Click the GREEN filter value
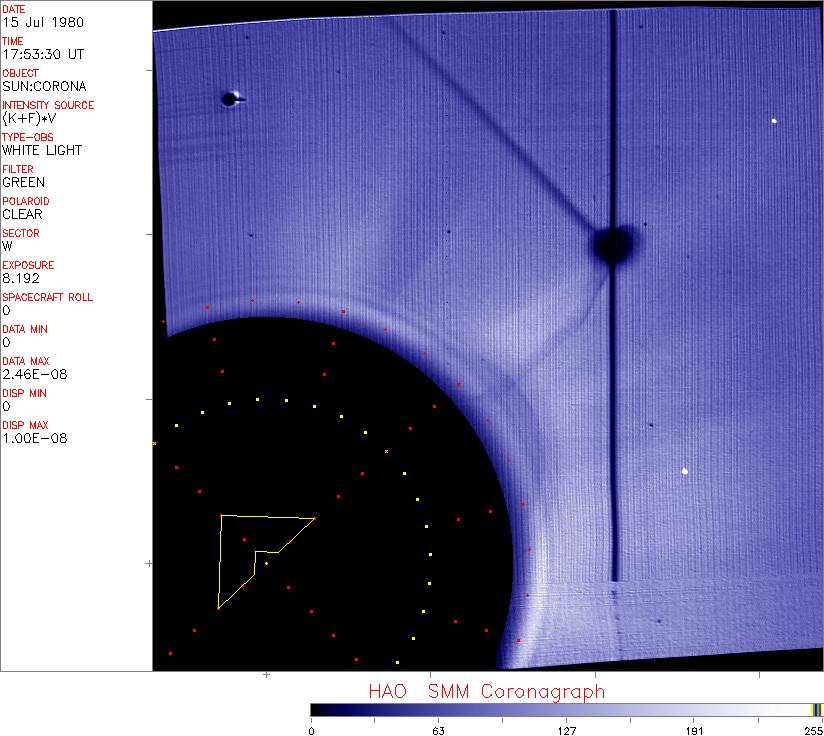Screen dimensions: 824x736 point(23,182)
